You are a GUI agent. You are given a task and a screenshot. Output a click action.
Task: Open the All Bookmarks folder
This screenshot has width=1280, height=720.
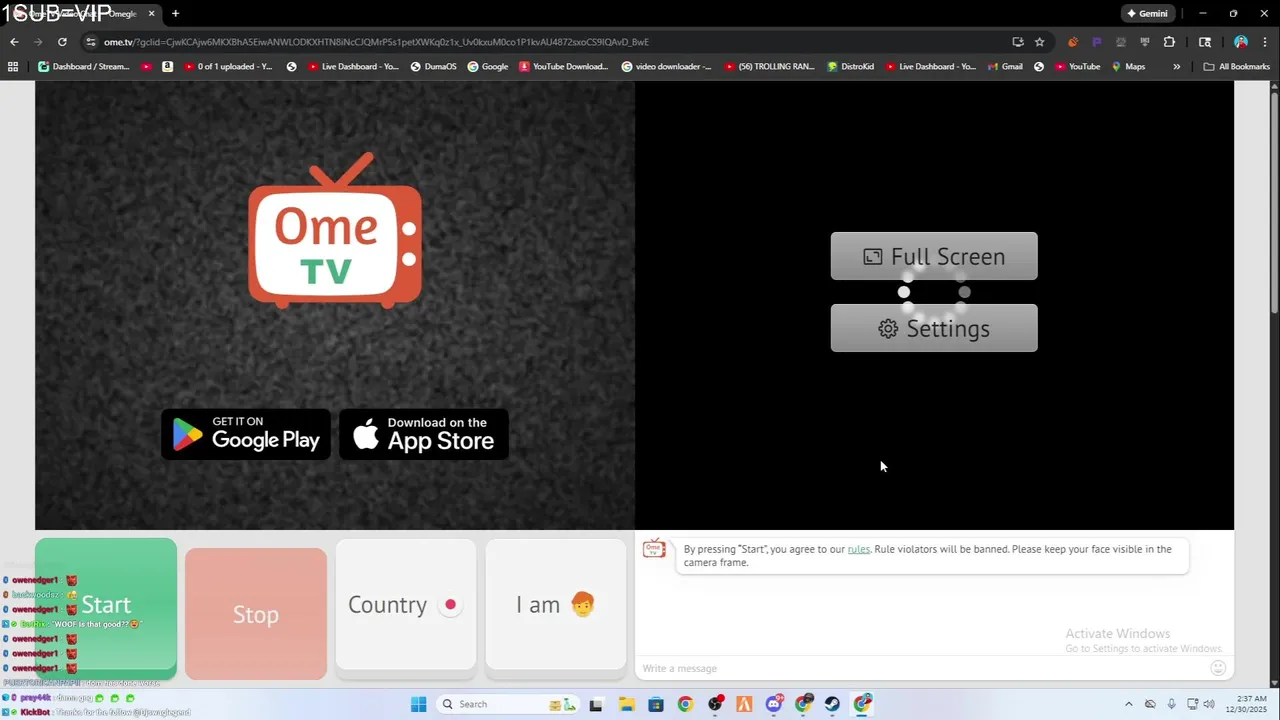pyautogui.click(x=1237, y=67)
